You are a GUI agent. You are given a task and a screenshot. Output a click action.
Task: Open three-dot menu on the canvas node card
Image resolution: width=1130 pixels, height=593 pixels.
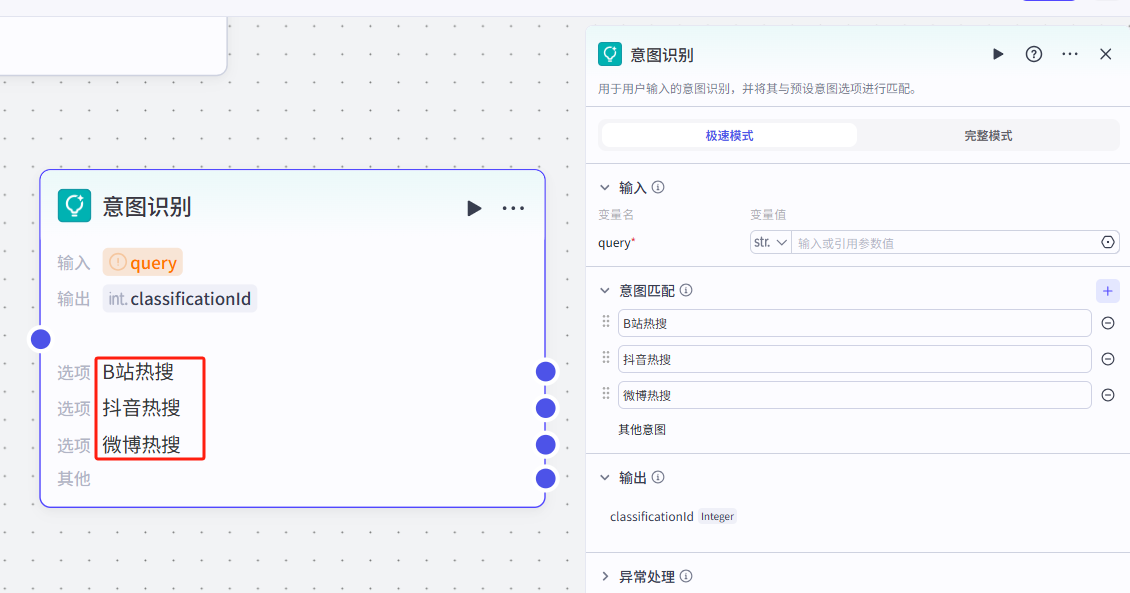(513, 208)
